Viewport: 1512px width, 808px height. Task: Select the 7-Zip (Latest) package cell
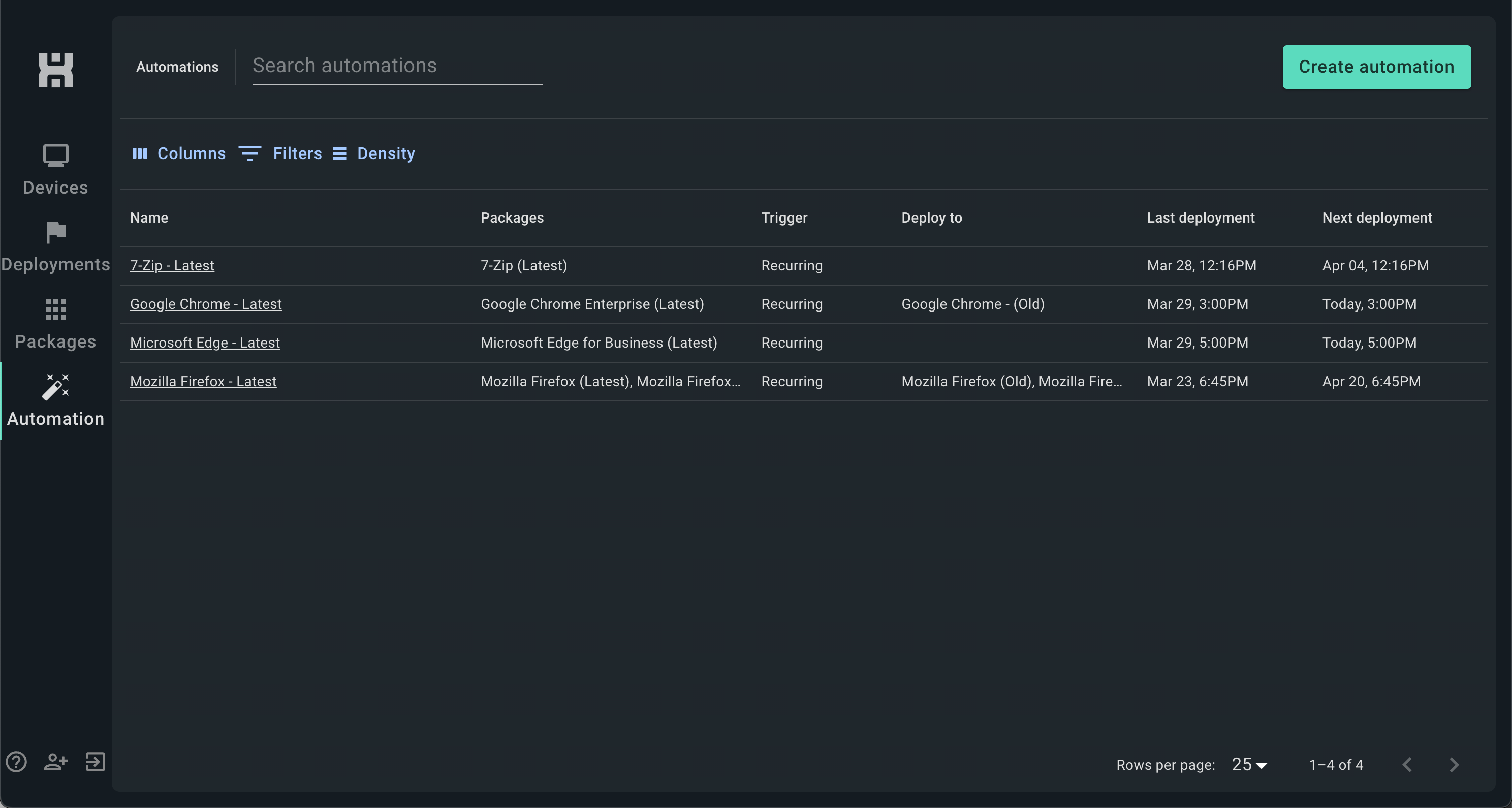click(524, 265)
